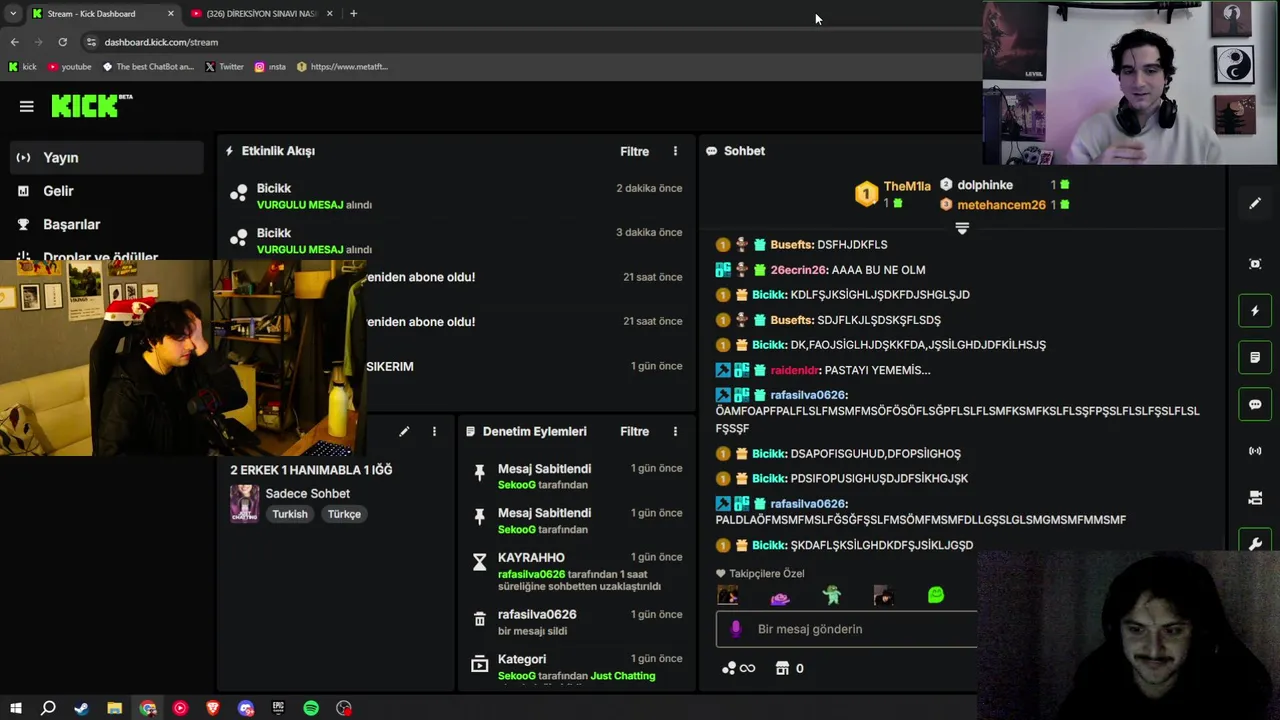Click the Kick BETA logo
1280x720 pixels.
(x=92, y=105)
